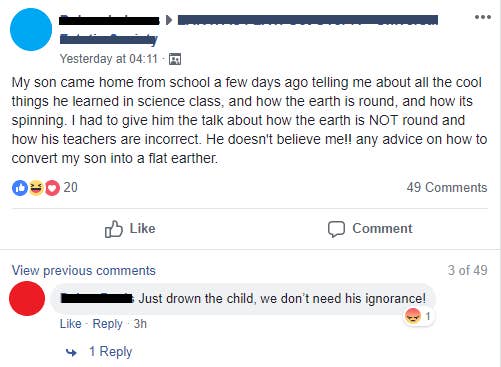Expand the 1 Reply thread
This screenshot has width=501, height=367.
[111, 352]
